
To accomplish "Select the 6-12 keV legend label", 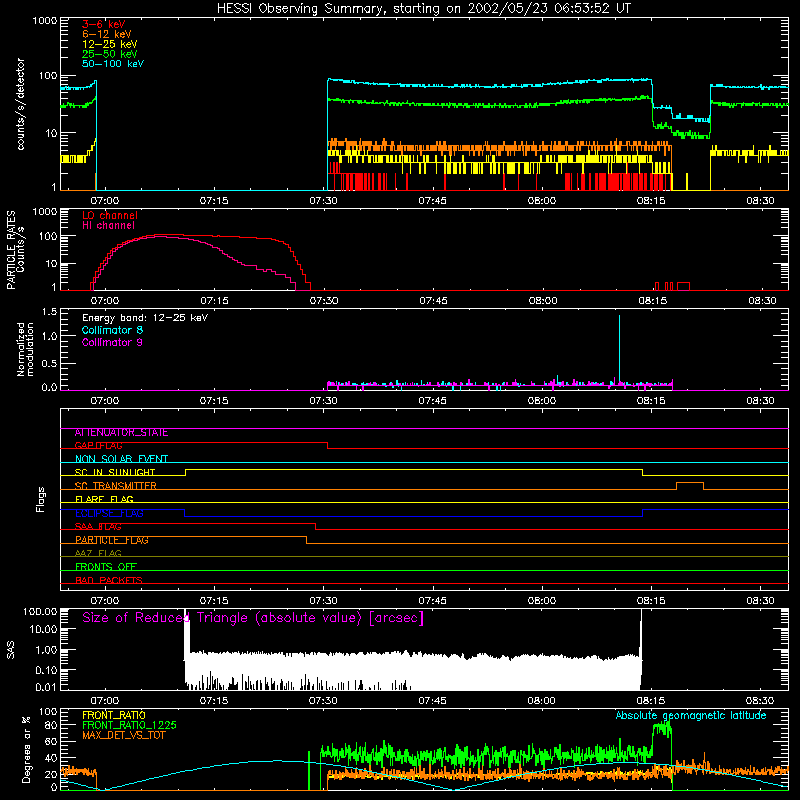I will point(107,34).
